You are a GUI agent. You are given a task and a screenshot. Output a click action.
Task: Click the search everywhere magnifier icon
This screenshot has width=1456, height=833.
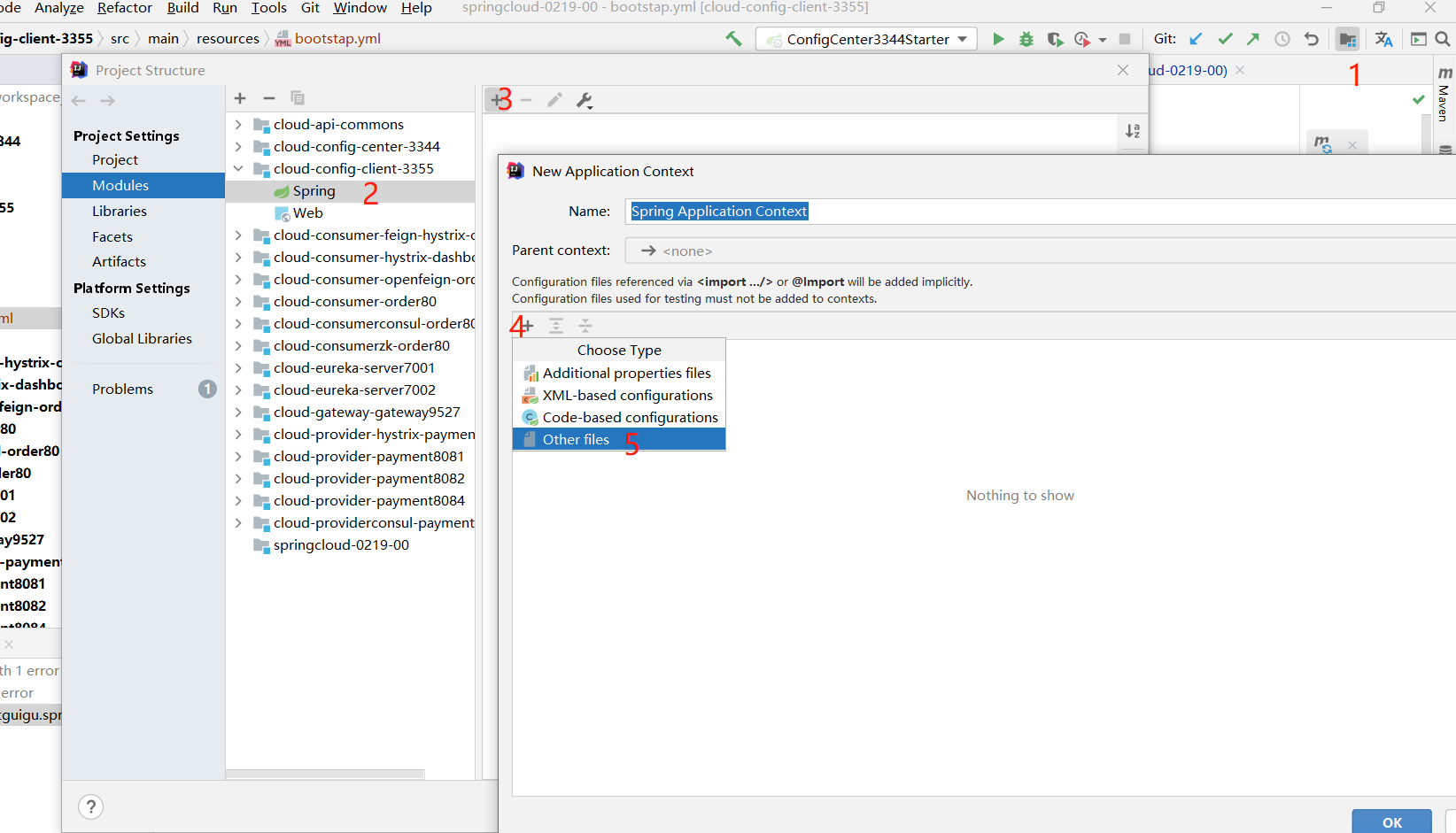pos(1442,39)
